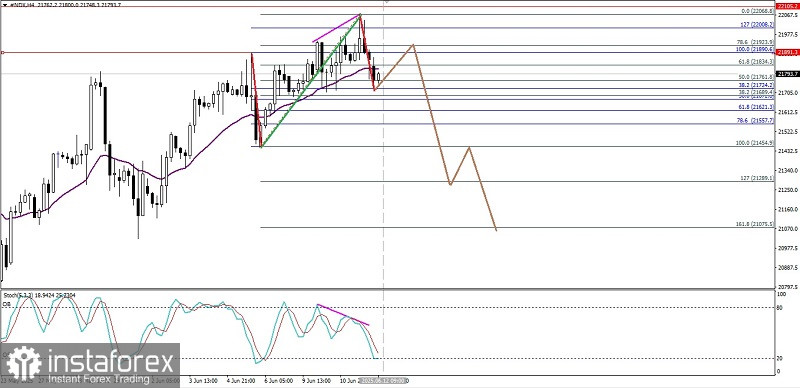Select the 21612.5 price axis value
Viewport: 800px width, 388px height.
(x=787, y=112)
